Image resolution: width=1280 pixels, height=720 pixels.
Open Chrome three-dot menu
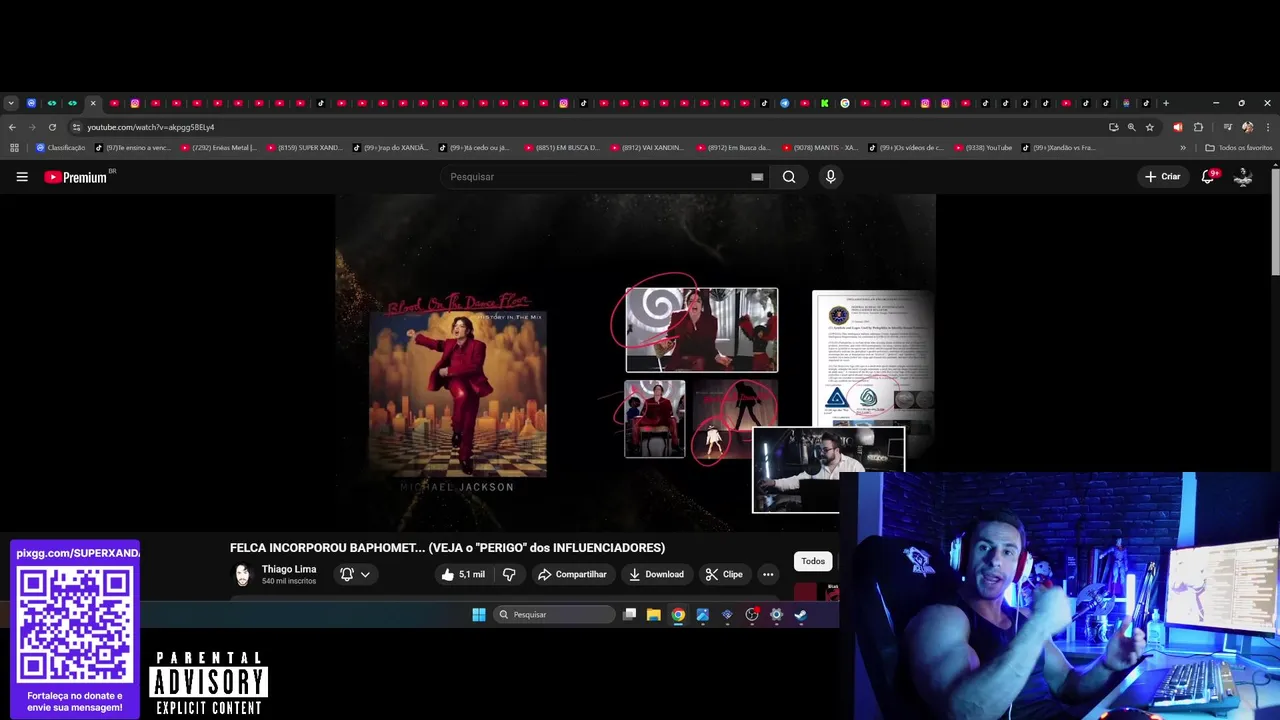(1268, 127)
